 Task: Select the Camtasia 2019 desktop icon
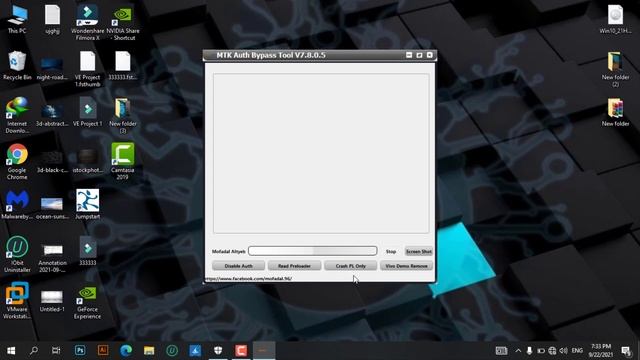click(x=122, y=162)
